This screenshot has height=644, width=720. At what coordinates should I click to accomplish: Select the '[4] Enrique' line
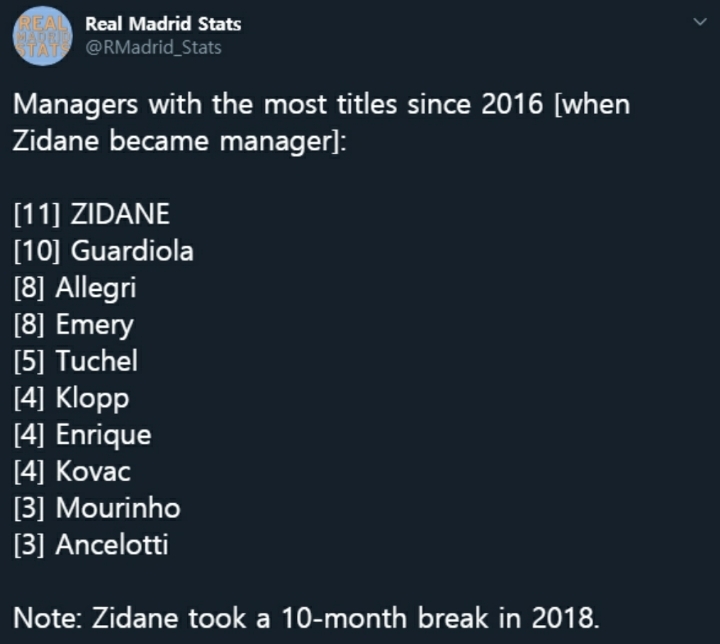tap(82, 435)
